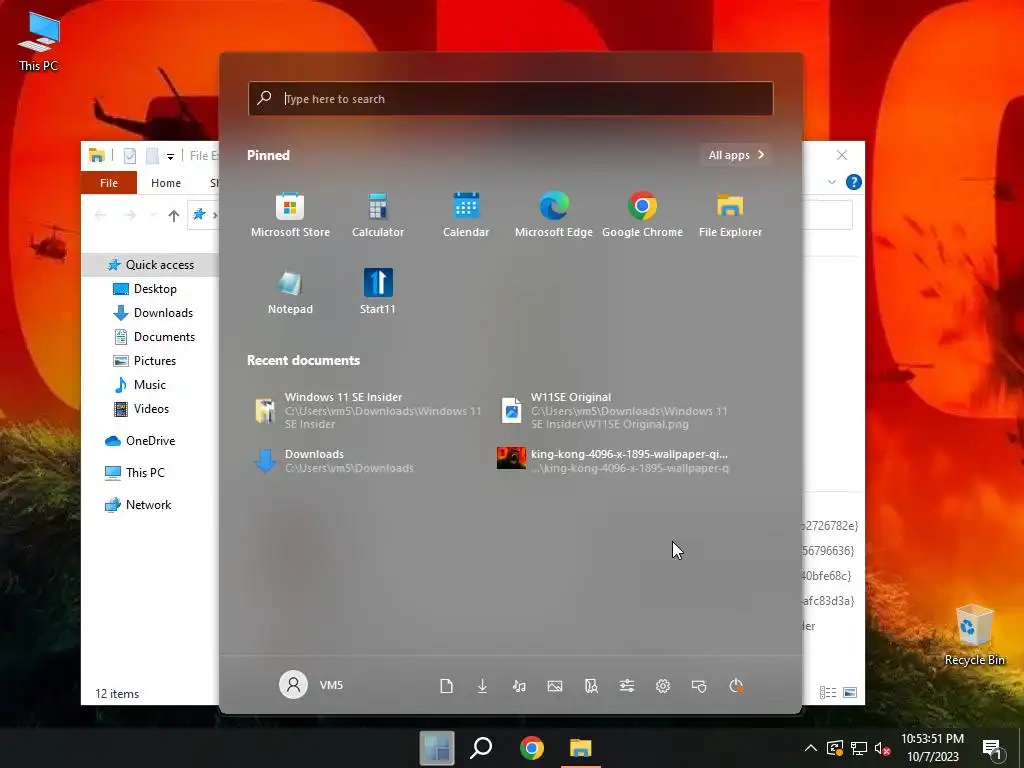Select Network in File Explorer sidebar

pos(150,505)
